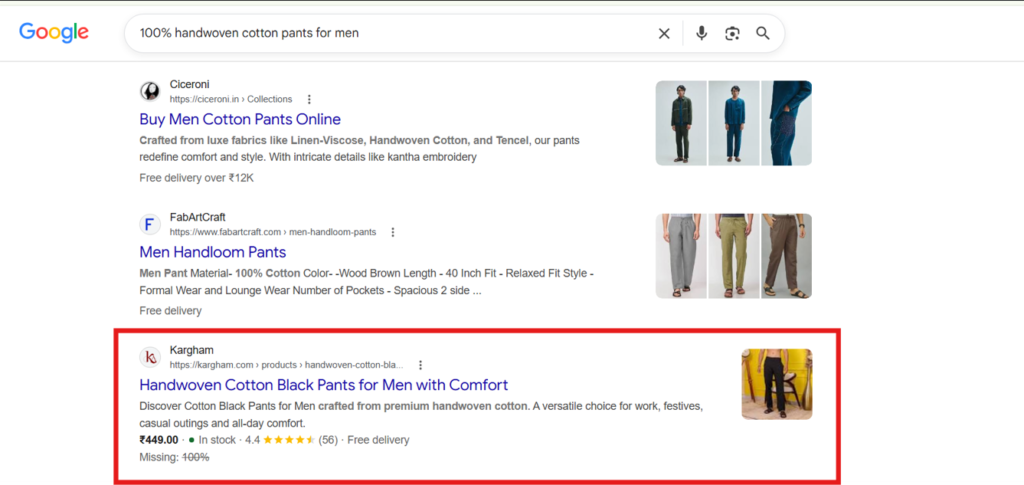Click the FabArtCraft site name
Viewport: 1024px width, 485px height.
click(x=197, y=217)
